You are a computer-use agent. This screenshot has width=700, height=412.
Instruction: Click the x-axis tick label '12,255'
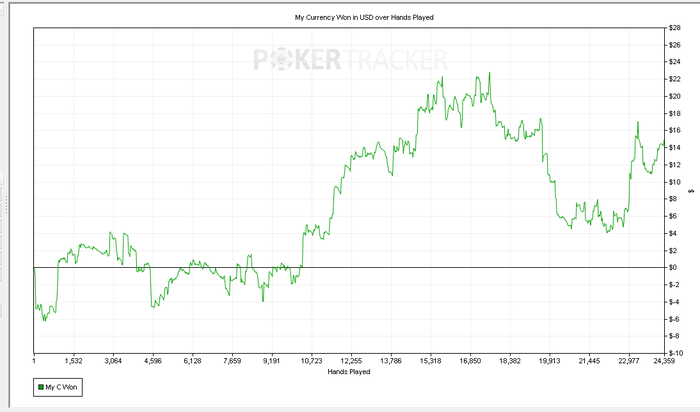(x=351, y=361)
